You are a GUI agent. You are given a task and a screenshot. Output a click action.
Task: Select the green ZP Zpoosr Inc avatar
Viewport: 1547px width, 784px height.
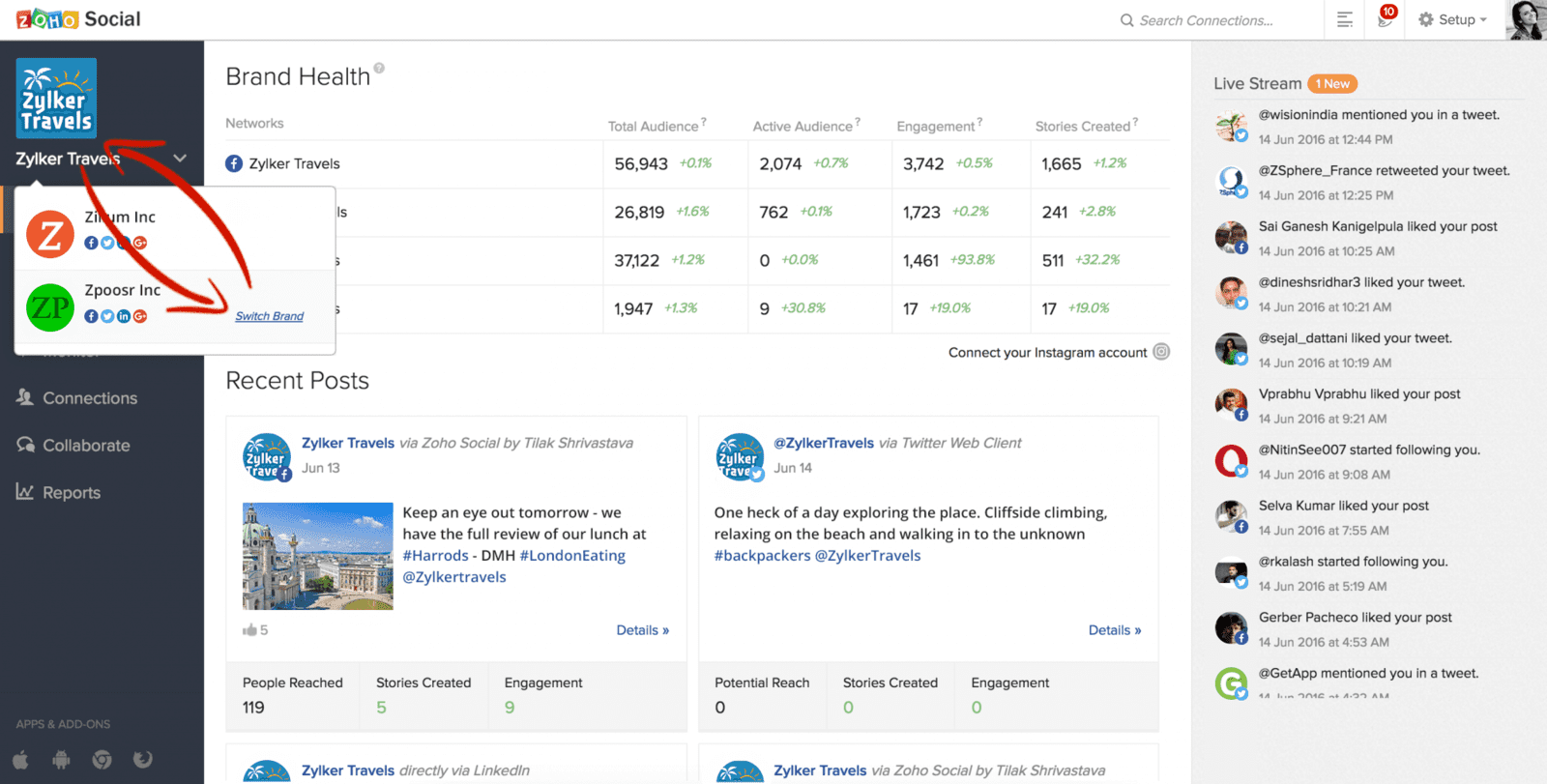50,307
